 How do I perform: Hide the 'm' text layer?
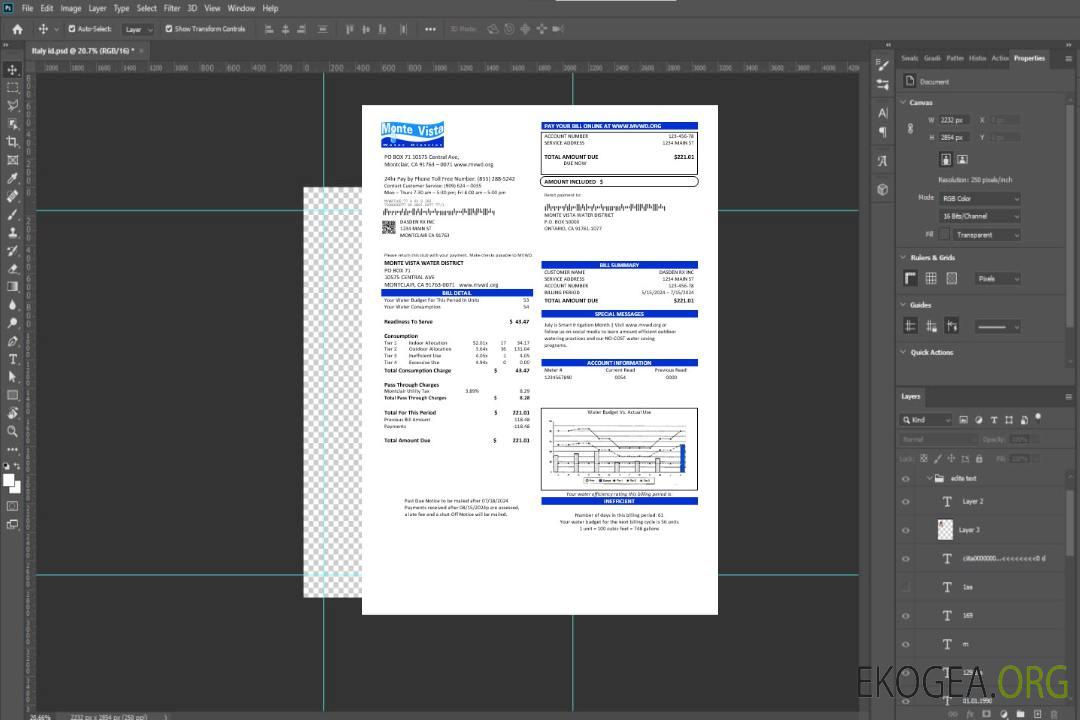(906, 644)
